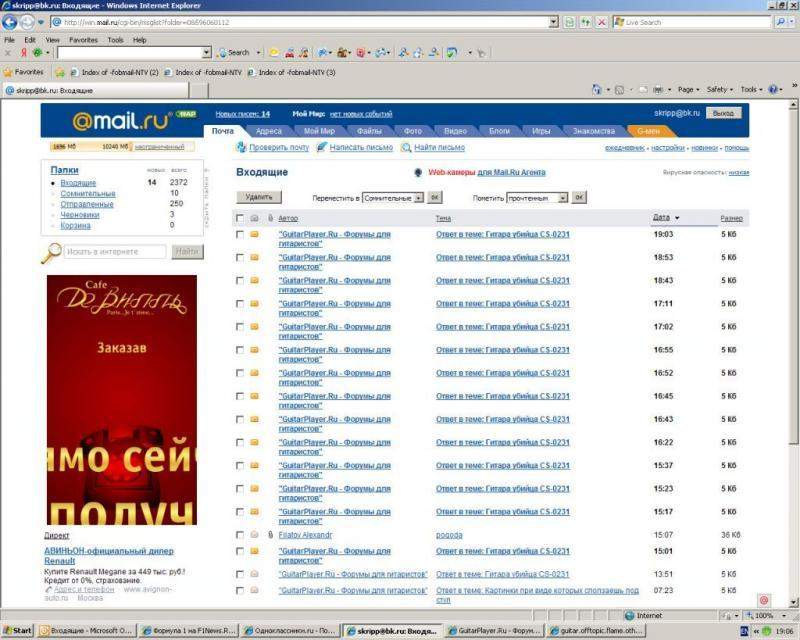The image size is (800, 640).
Task: Select checkbox for the 17:11 message
Action: [239, 304]
